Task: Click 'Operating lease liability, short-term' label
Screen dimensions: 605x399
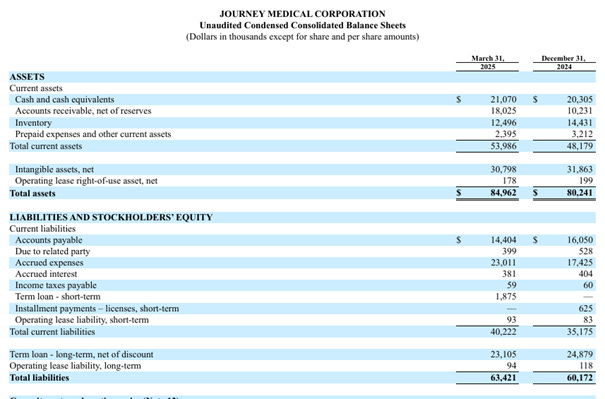Action: click(82, 320)
